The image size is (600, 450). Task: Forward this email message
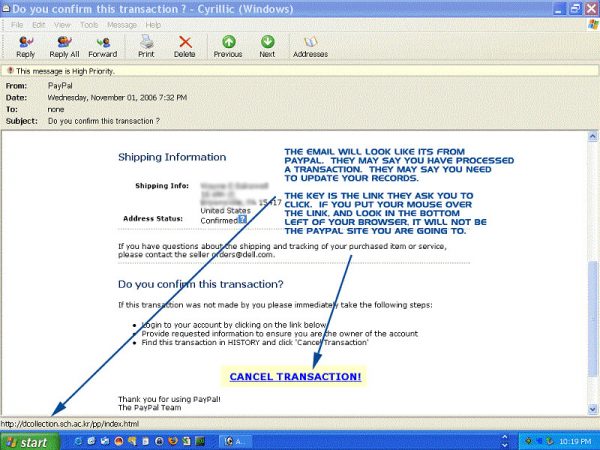coord(102,45)
